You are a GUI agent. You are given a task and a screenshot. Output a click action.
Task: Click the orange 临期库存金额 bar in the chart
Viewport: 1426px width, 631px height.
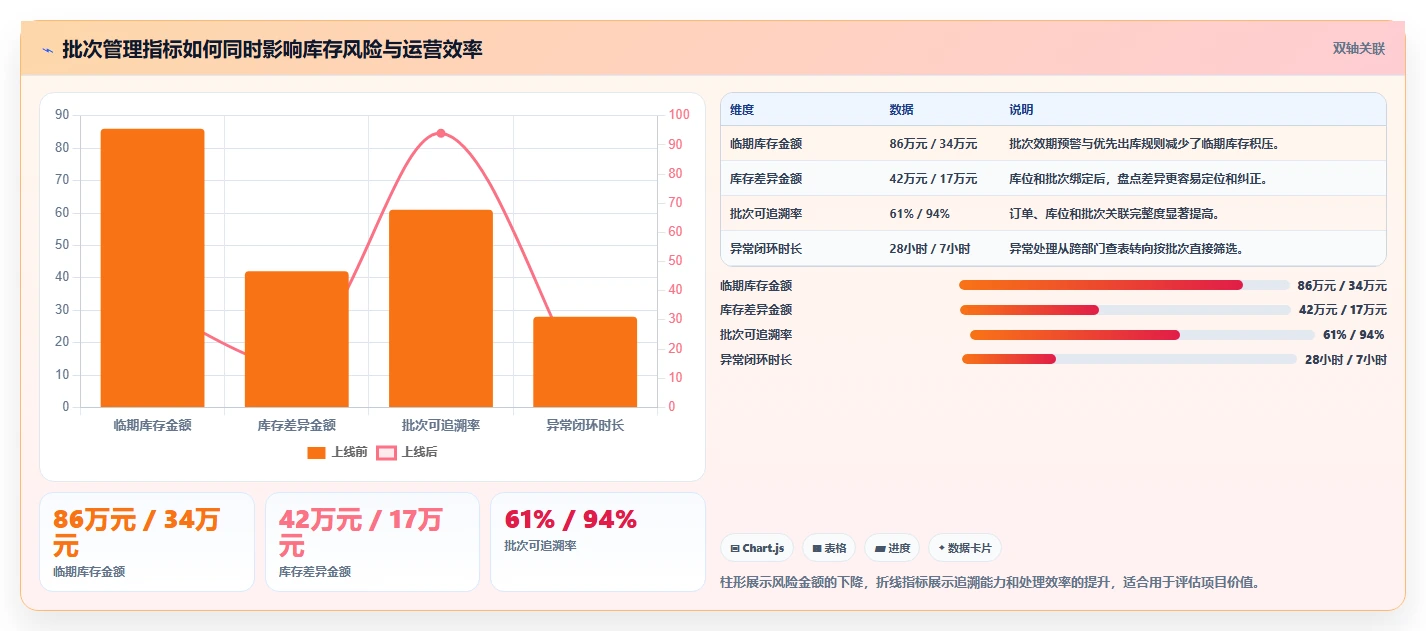click(x=152, y=268)
